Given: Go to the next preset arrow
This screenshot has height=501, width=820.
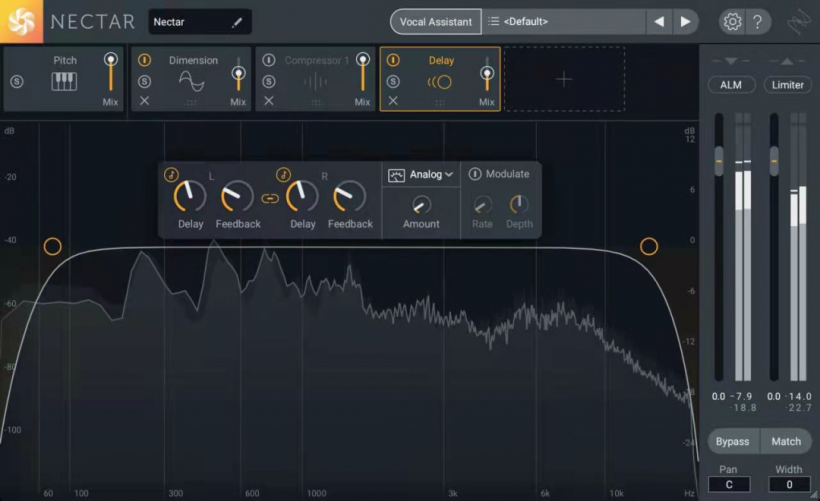Looking at the screenshot, I should [x=685, y=22].
